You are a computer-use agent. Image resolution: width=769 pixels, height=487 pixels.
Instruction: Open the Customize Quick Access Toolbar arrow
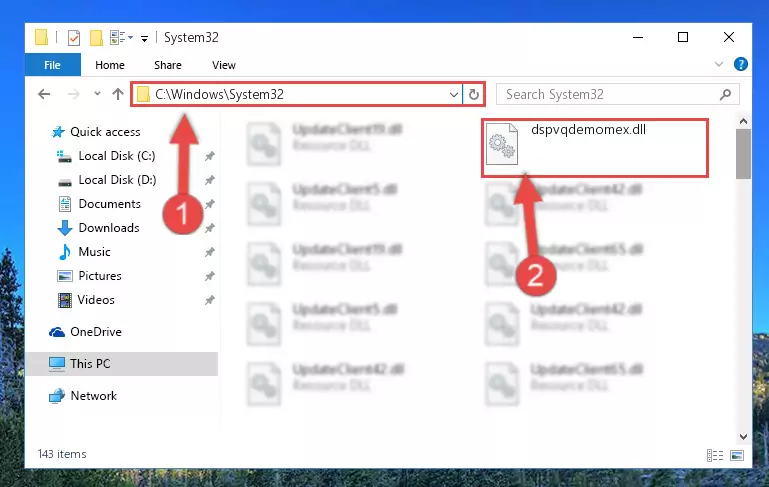(144, 38)
